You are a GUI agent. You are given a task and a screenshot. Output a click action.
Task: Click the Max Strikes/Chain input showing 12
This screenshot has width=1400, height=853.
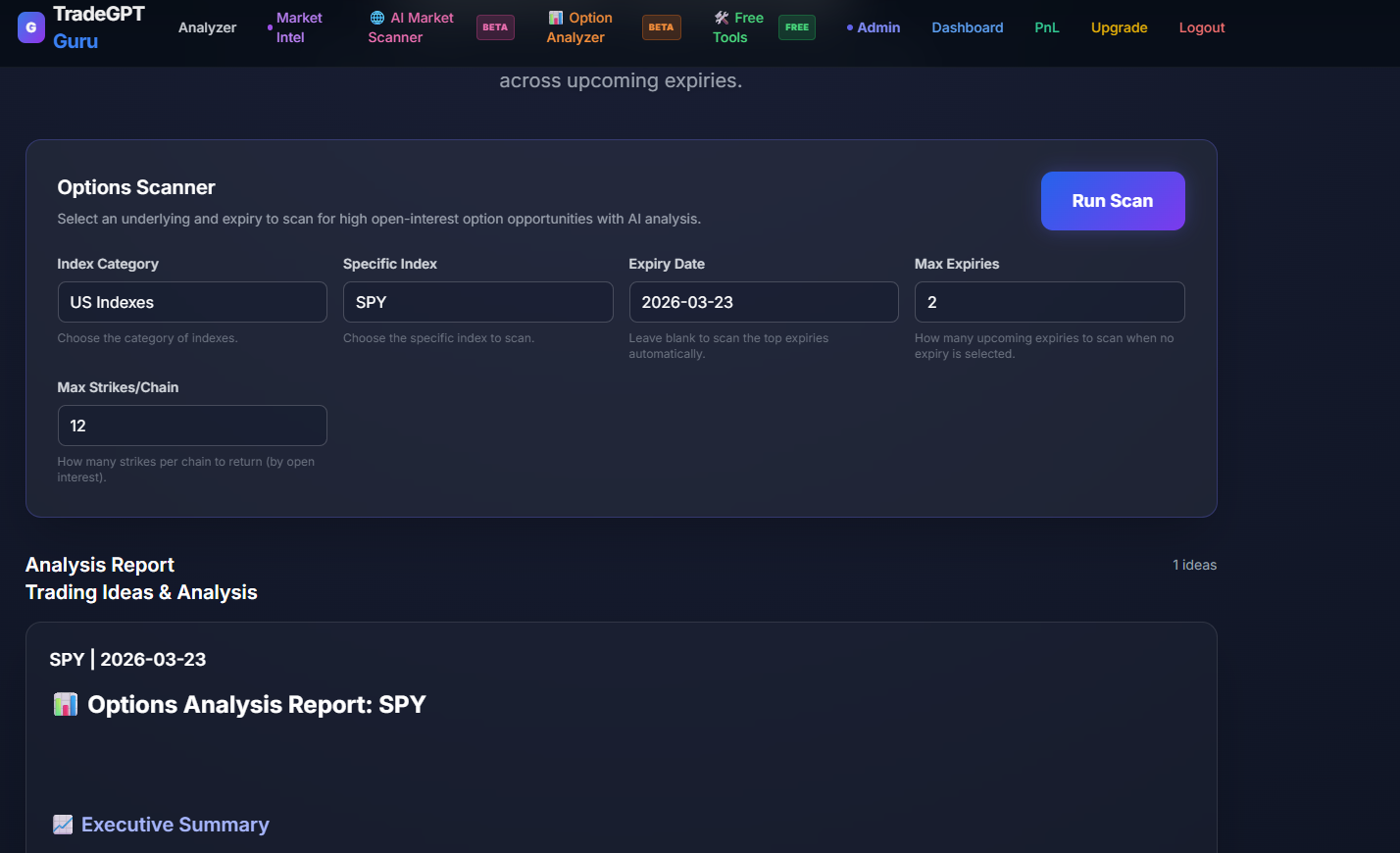pyautogui.click(x=192, y=426)
